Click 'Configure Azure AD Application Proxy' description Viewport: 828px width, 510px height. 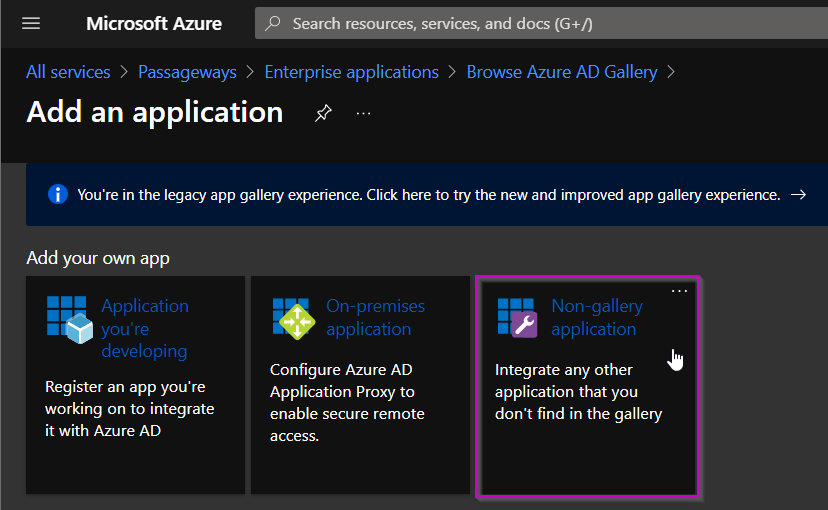347,402
